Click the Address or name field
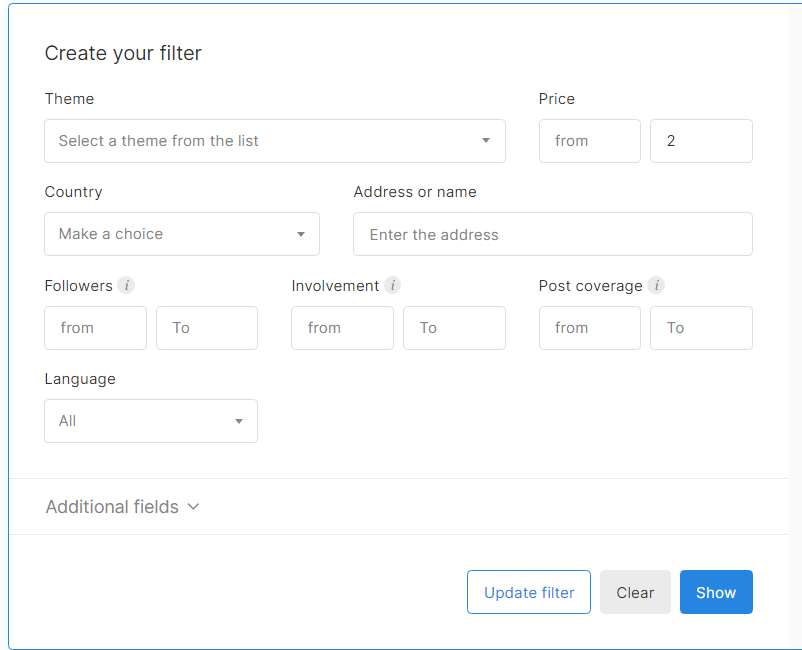Screen dimensions: 802x650 553,234
